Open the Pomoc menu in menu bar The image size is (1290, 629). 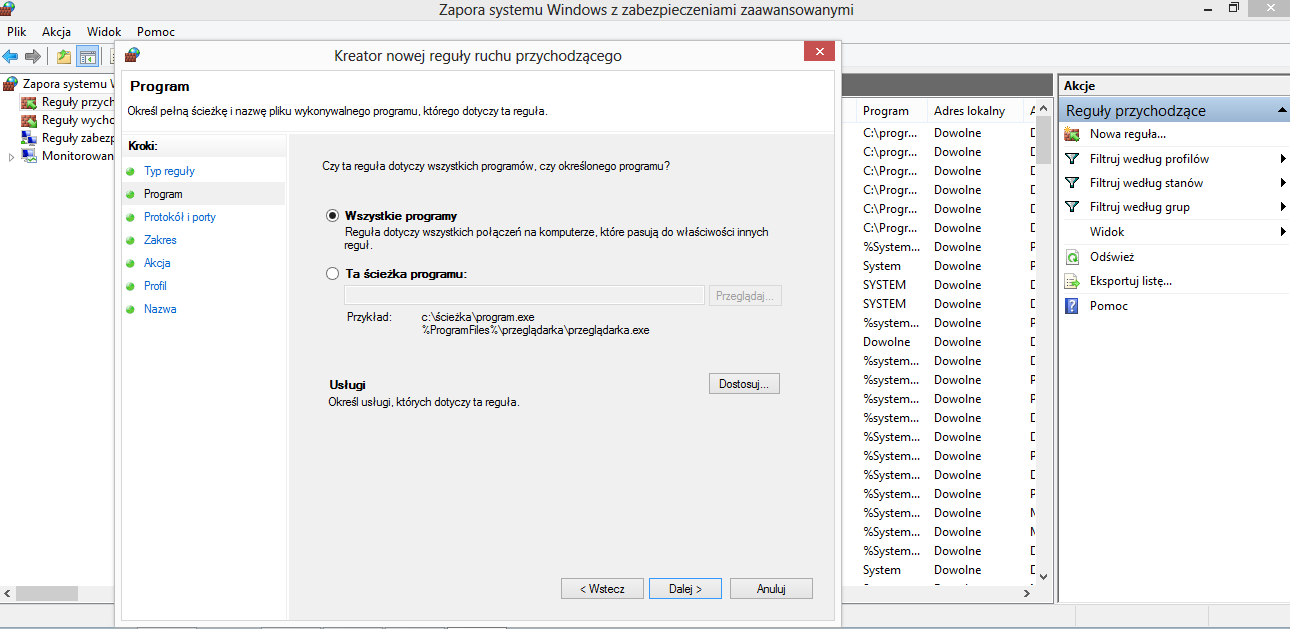tap(156, 32)
